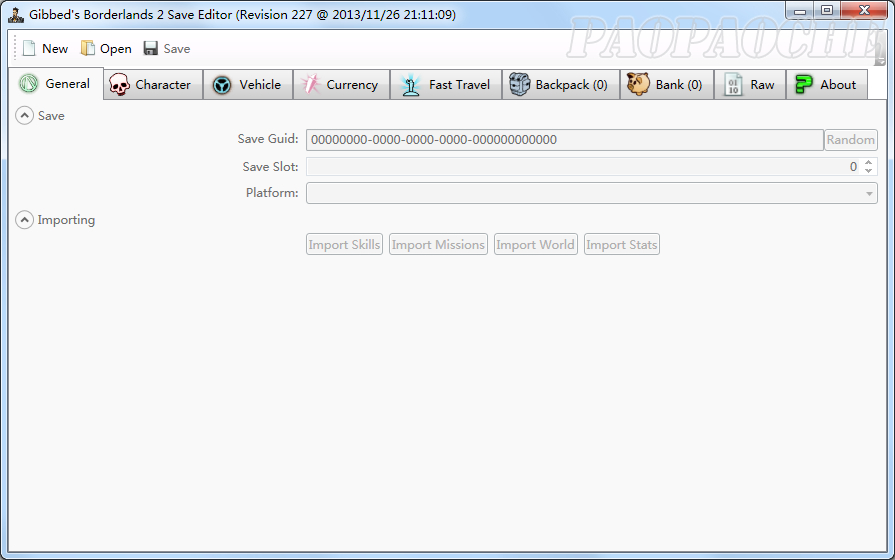Click Import Missions button
895x560 pixels.
[438, 244]
